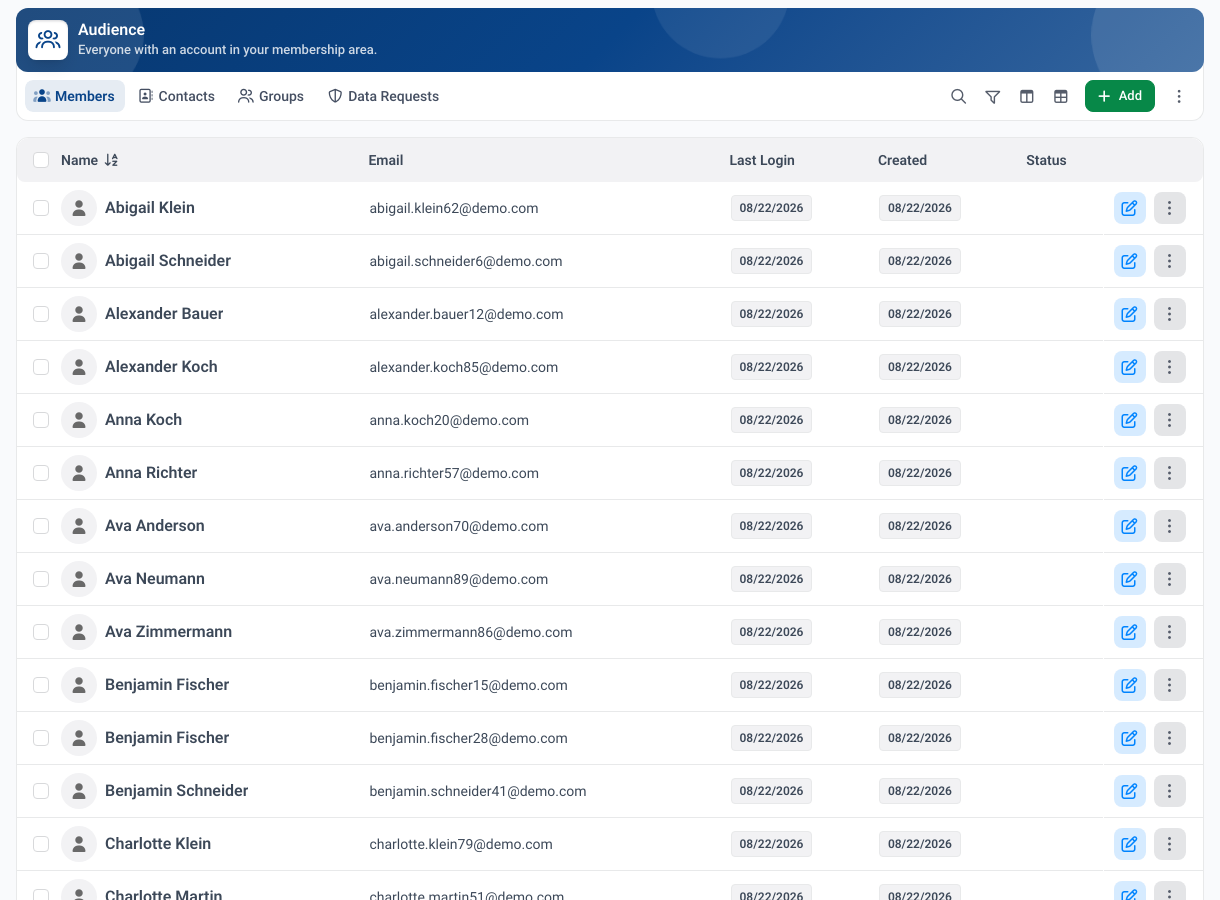Click the green Add button
Screen dimensions: 1220x900
tap(1120, 96)
